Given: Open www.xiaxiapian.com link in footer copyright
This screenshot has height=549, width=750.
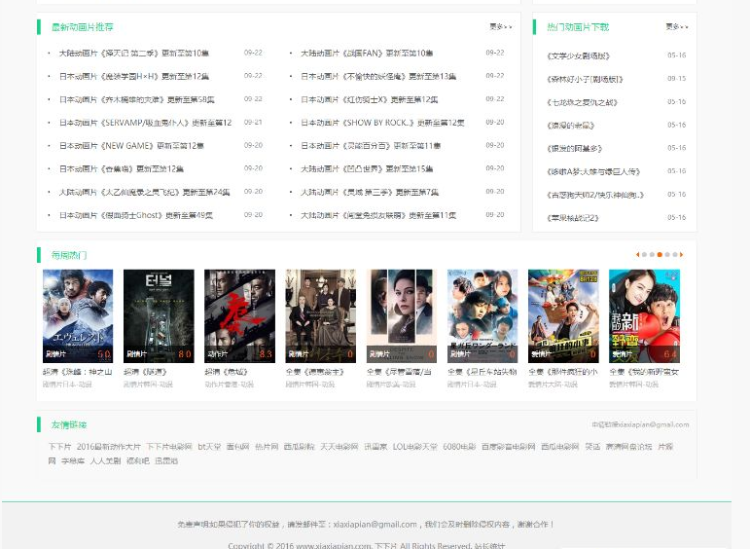Looking at the screenshot, I should pyautogui.click(x=333, y=545).
